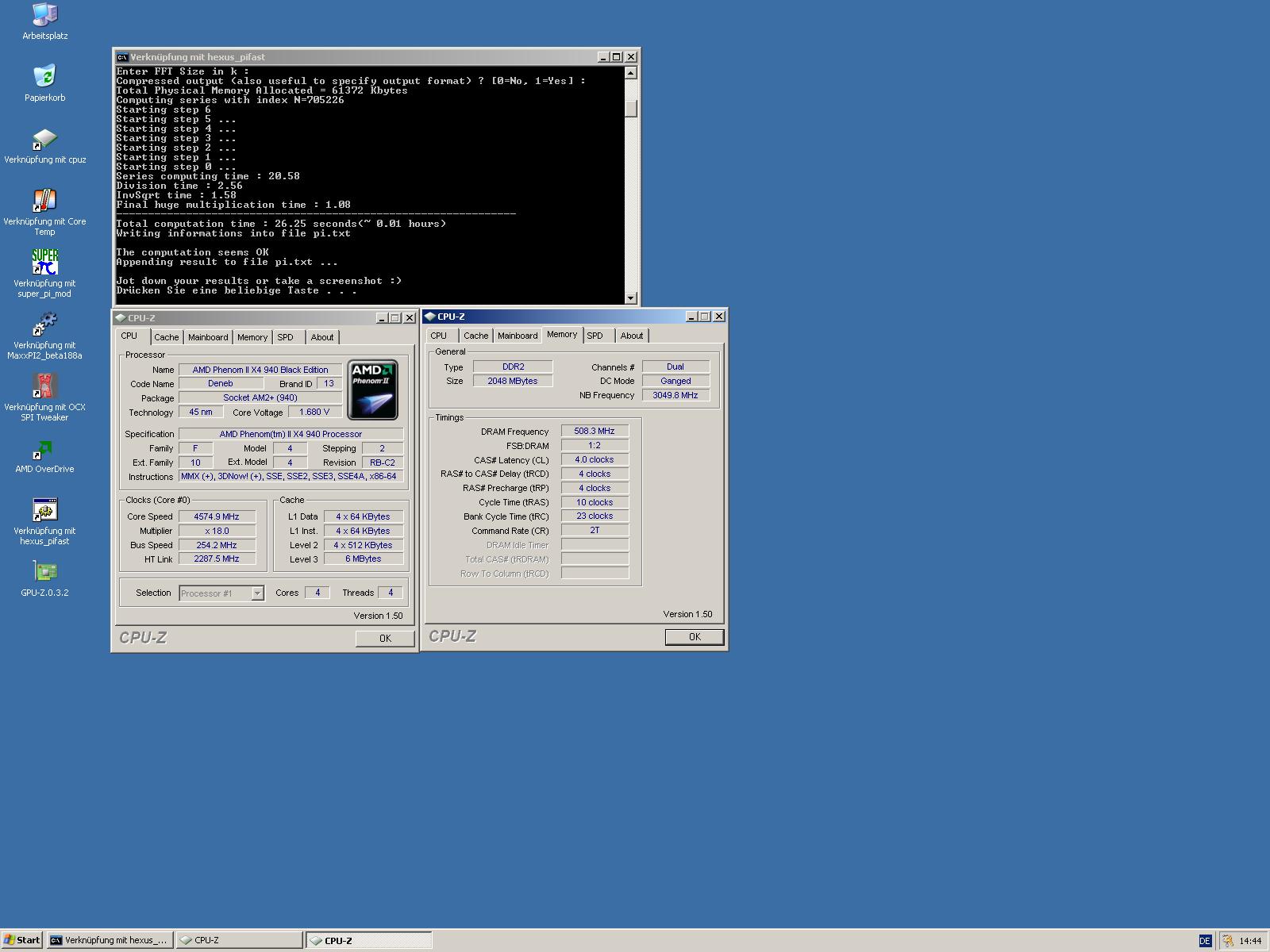Click the Package value Socket AM2+ (940)

click(x=260, y=397)
